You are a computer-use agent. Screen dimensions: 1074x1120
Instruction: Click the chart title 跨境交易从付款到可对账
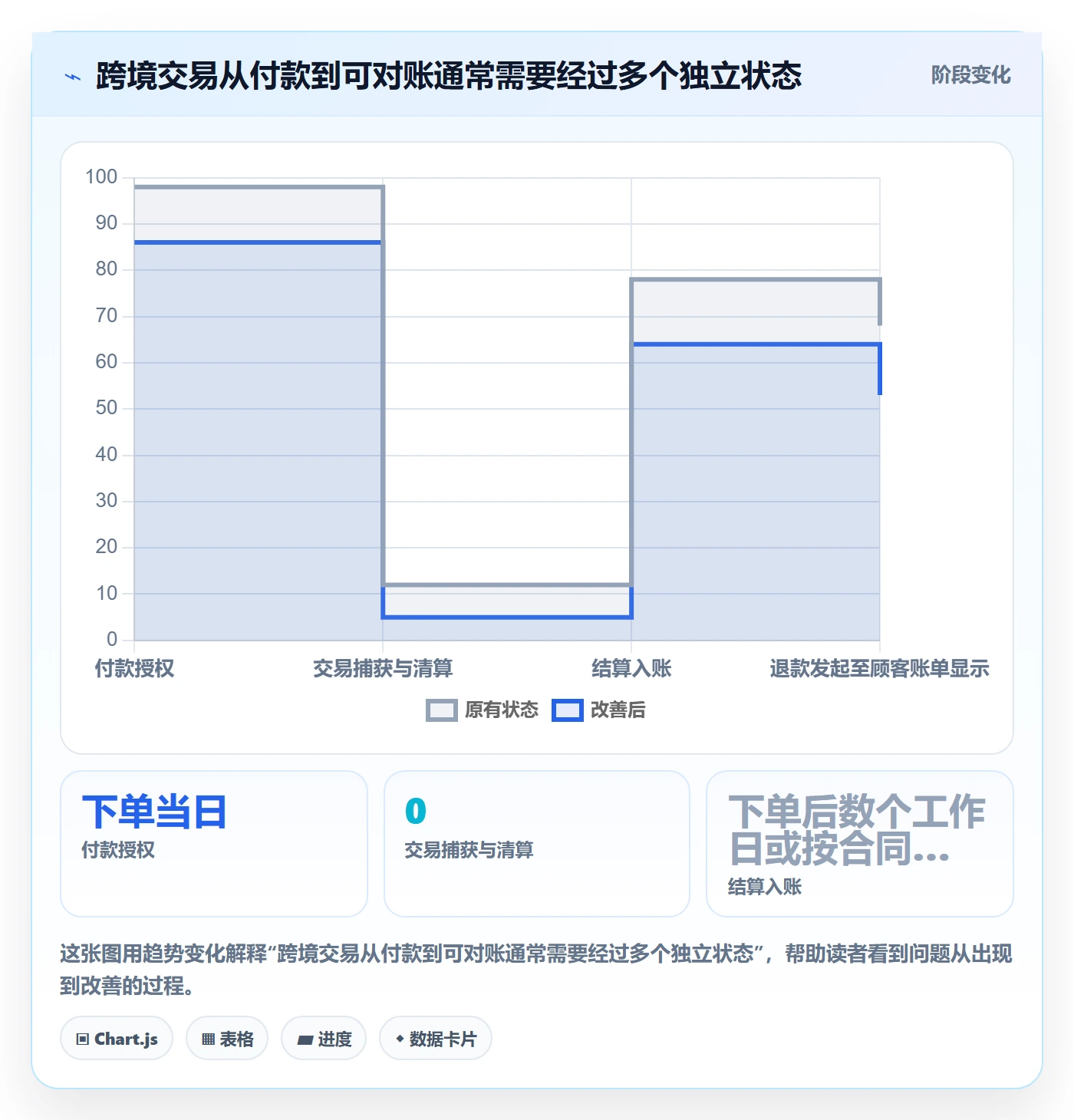coord(449,76)
